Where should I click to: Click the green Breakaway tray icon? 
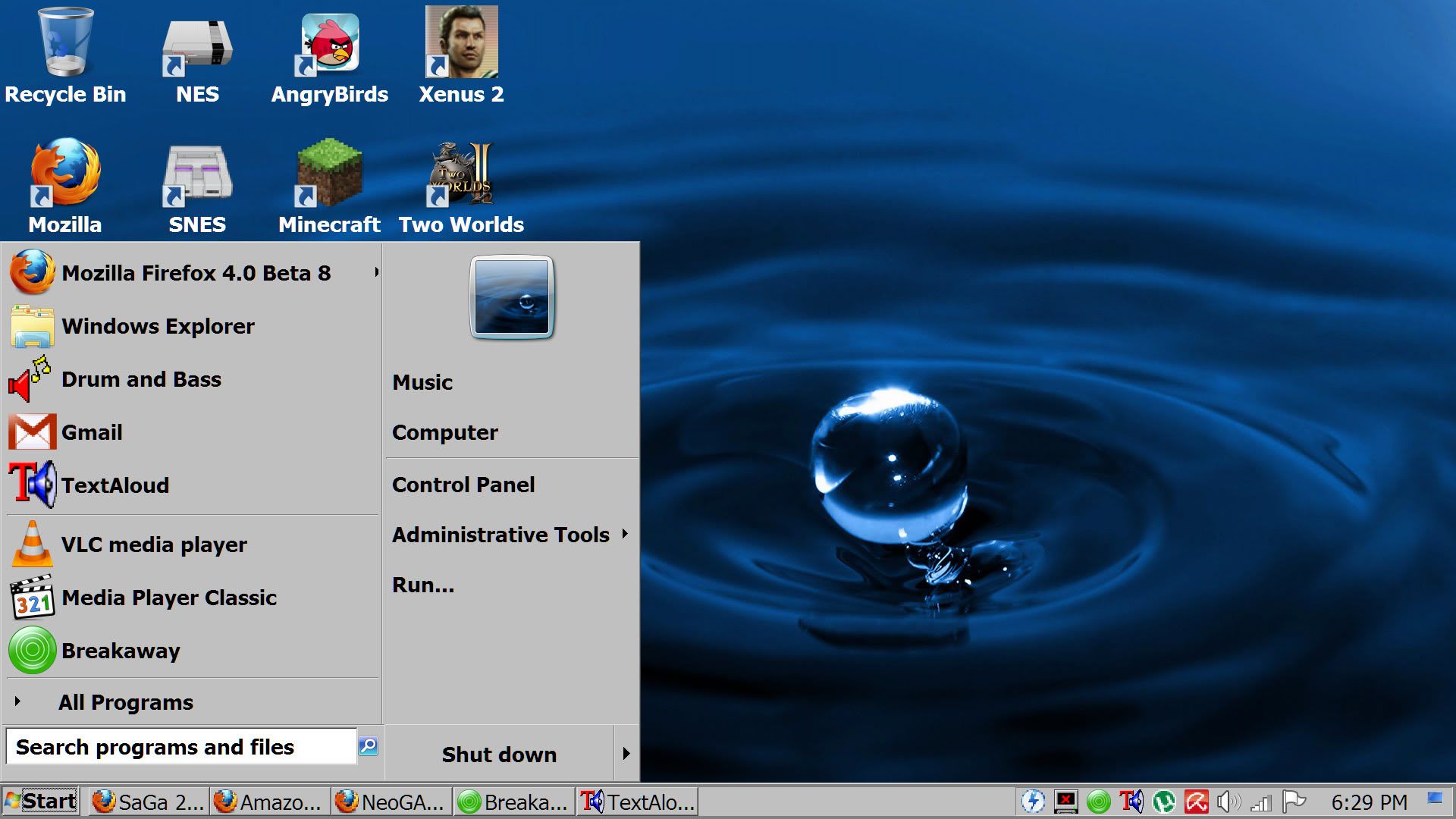1098,802
